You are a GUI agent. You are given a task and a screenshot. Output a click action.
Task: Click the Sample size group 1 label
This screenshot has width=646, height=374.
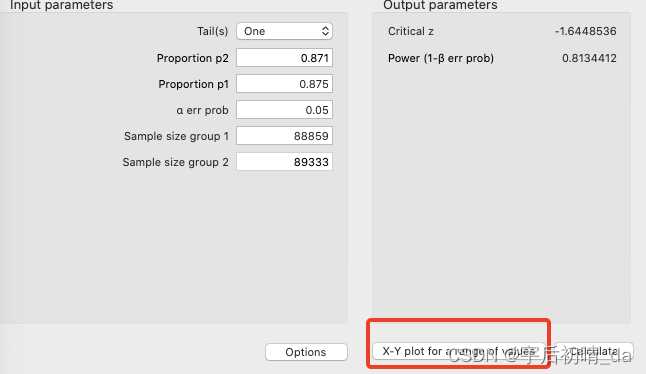(176, 136)
